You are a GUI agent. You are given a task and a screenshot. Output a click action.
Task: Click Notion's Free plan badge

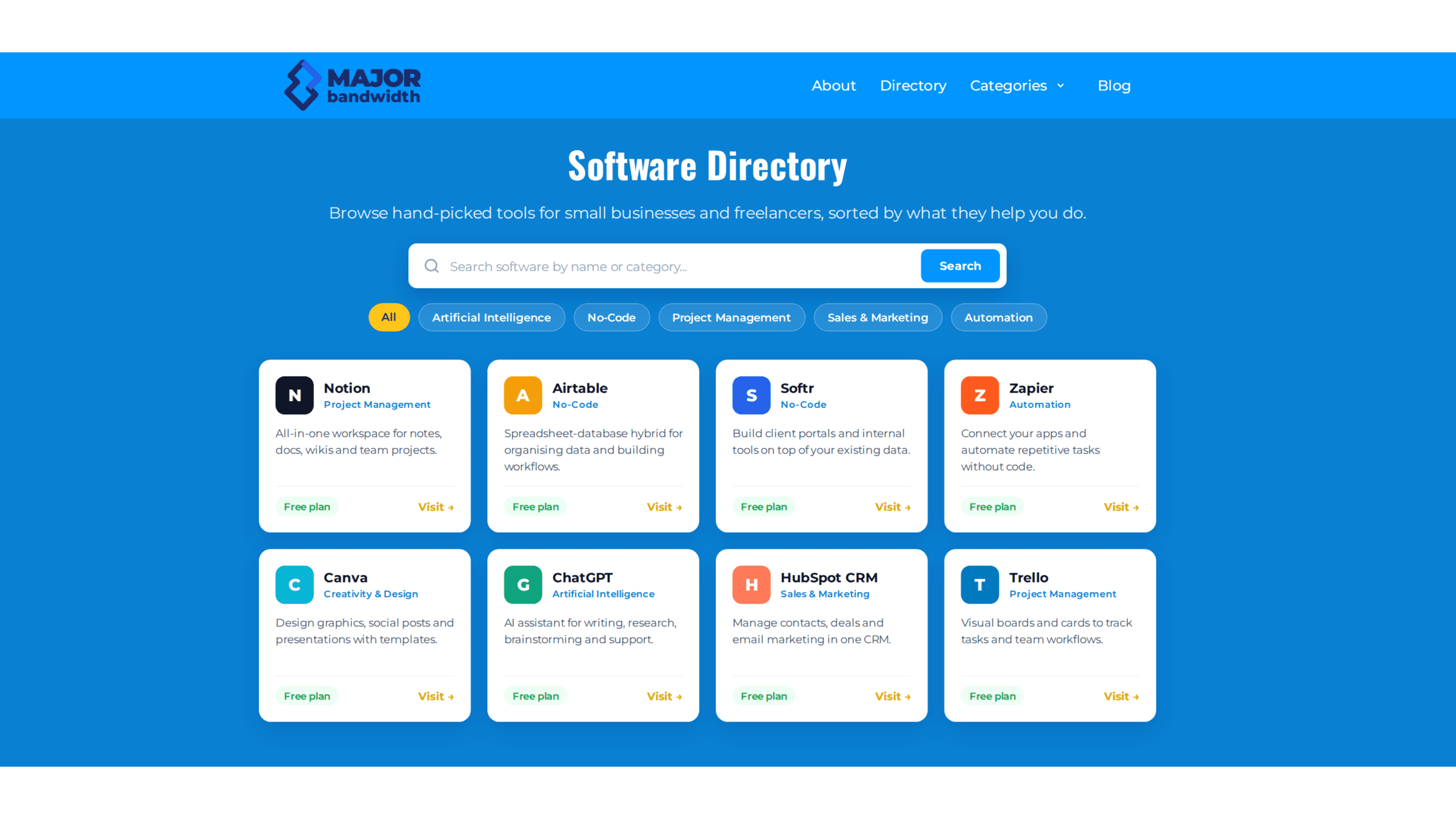pos(307,507)
